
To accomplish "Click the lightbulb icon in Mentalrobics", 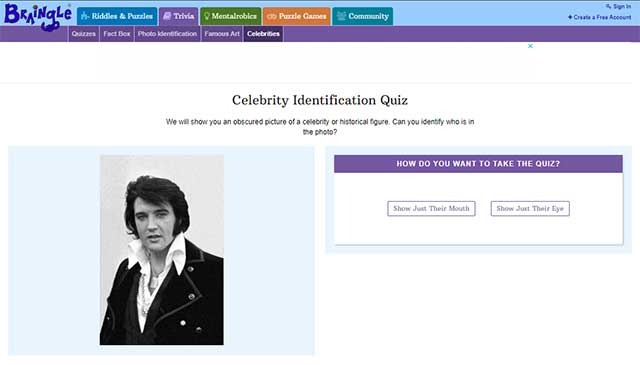I will tap(207, 16).
